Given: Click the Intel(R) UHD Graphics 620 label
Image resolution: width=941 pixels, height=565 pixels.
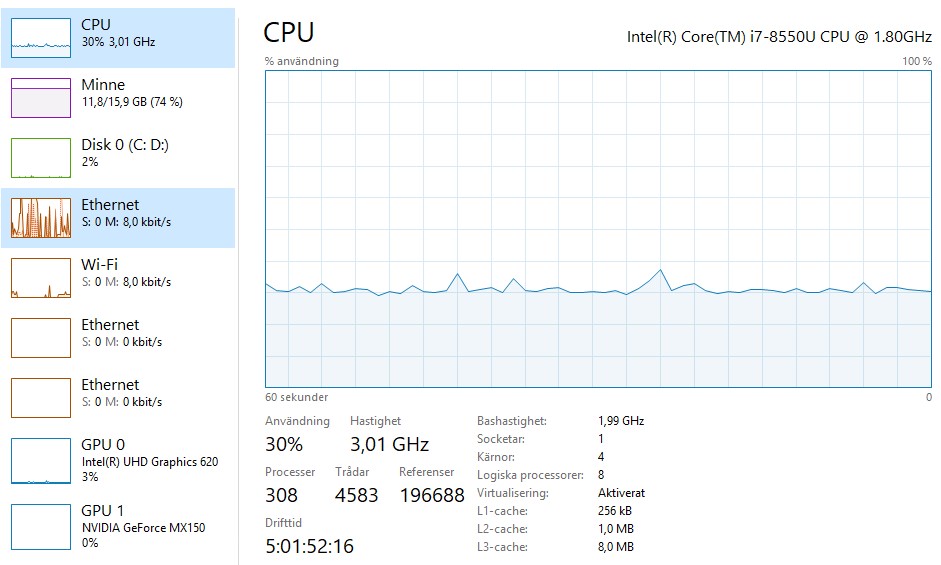Looking at the screenshot, I should [x=149, y=462].
